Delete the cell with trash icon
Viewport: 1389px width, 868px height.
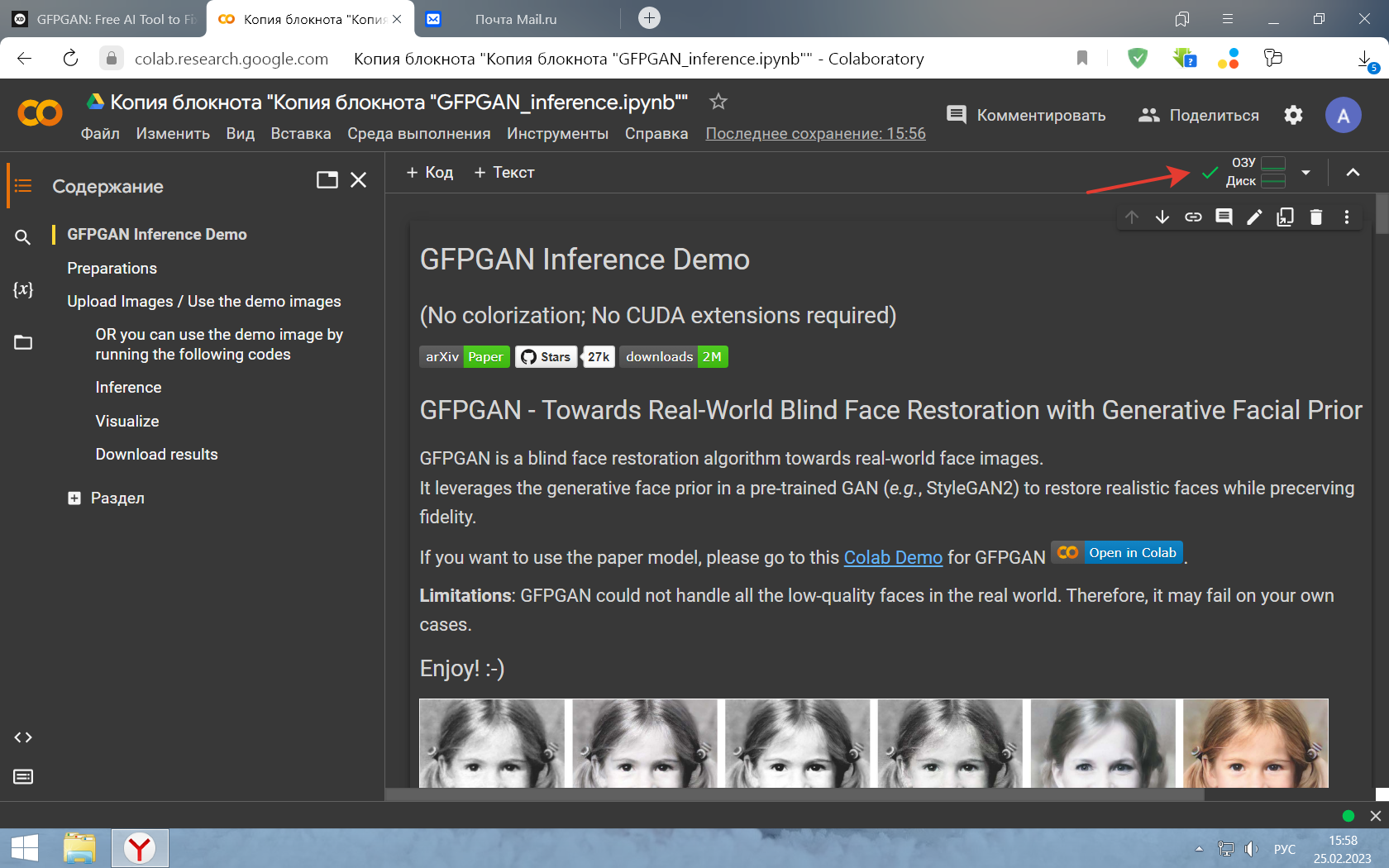coord(1316,217)
